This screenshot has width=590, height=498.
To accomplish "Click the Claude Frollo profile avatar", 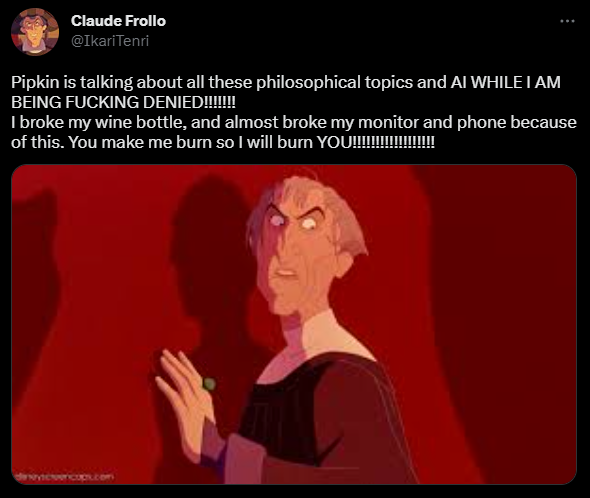I will (x=35, y=32).
